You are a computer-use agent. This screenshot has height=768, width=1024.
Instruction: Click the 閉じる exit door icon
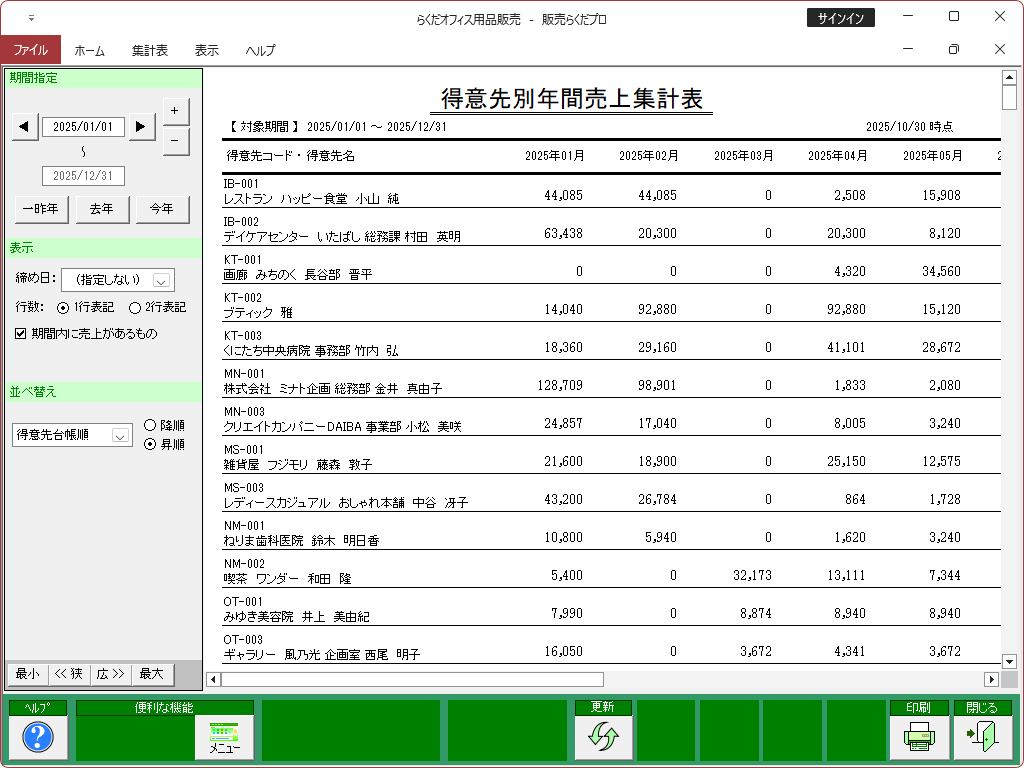pyautogui.click(x=975, y=737)
